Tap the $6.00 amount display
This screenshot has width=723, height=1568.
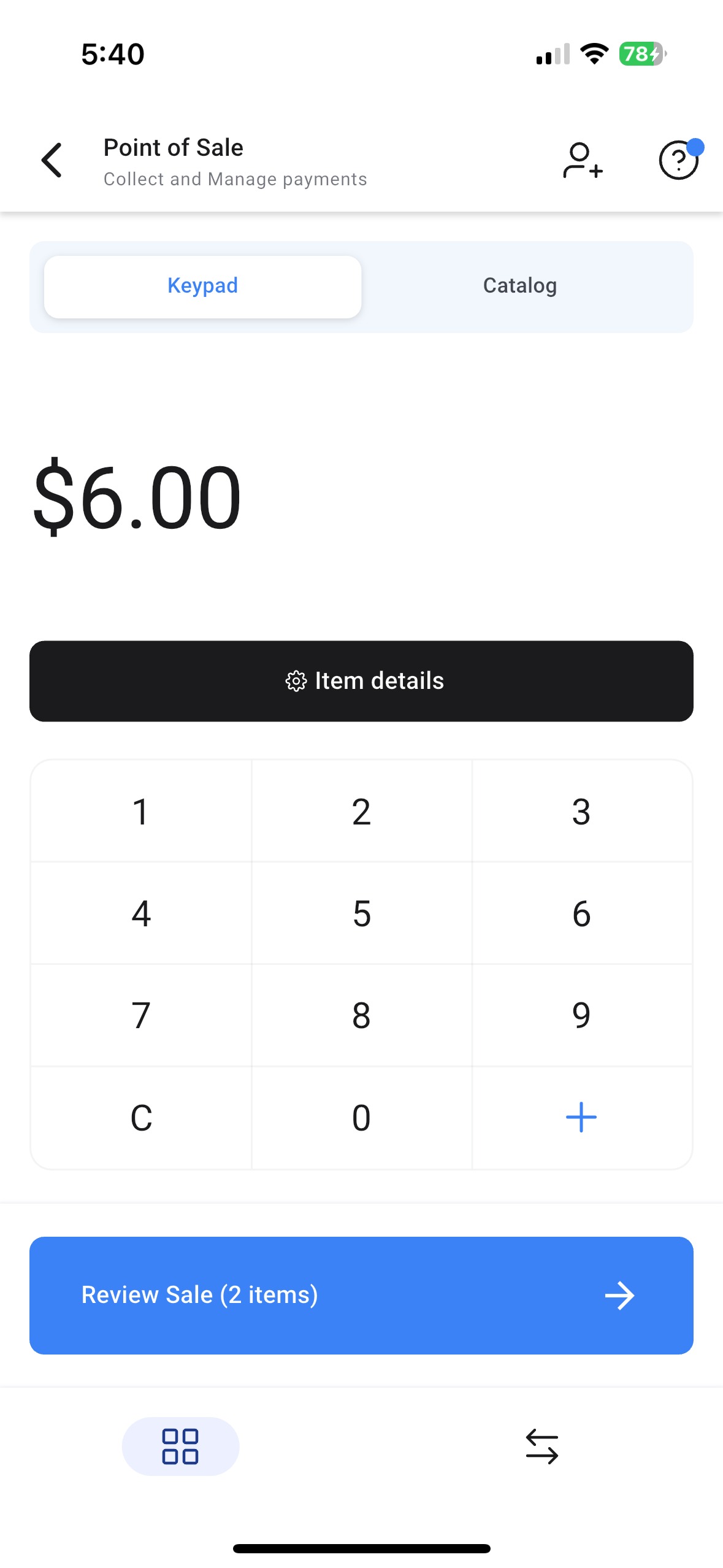point(137,497)
